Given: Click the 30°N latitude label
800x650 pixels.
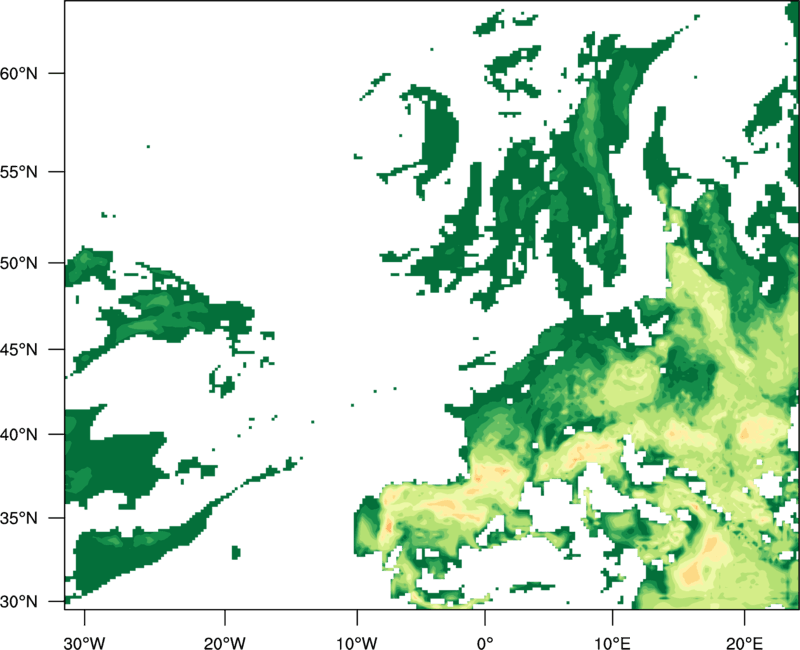Looking at the screenshot, I should (19, 602).
